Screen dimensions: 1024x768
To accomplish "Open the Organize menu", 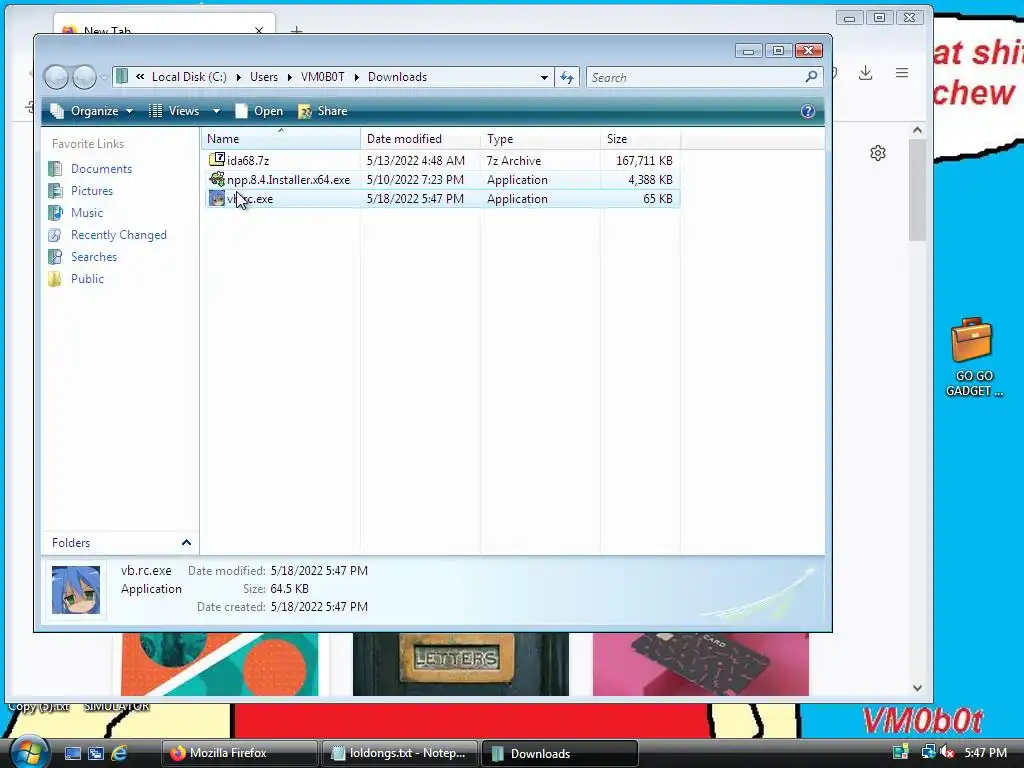I will click(91, 111).
